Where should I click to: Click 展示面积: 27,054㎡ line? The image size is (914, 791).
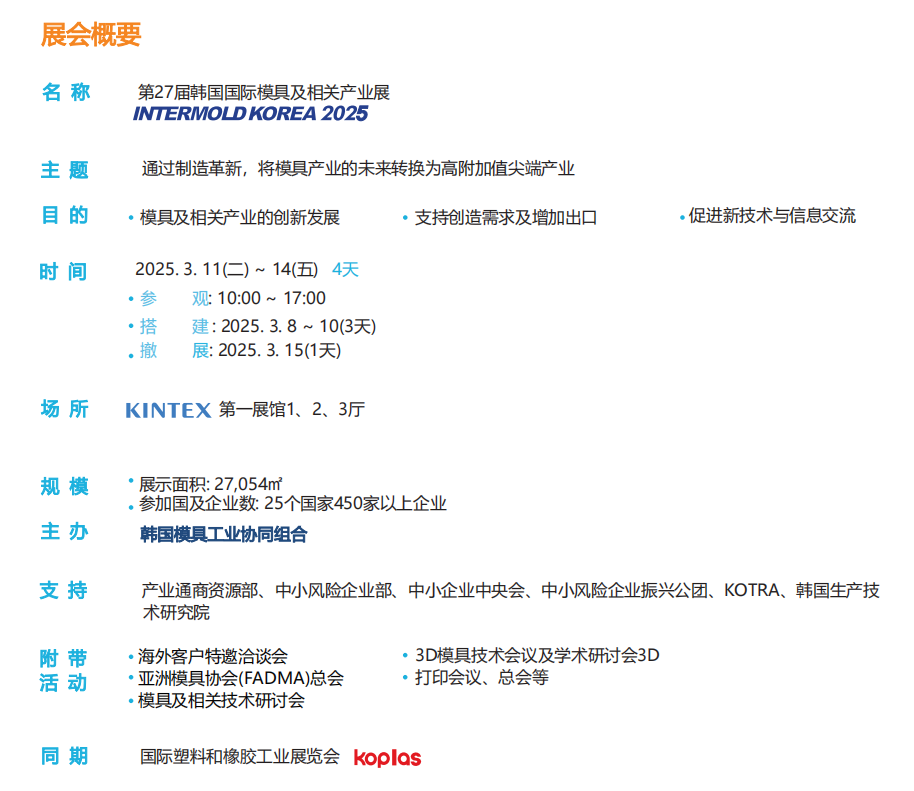pos(210,484)
